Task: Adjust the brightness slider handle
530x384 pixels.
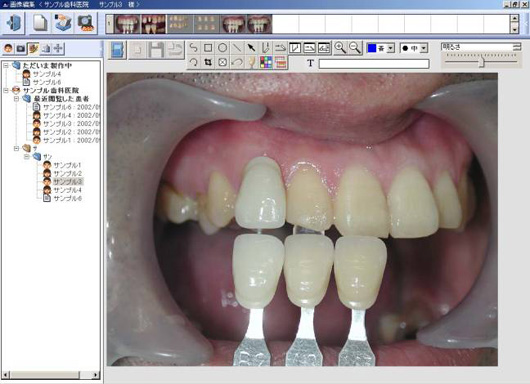Action: click(482, 62)
